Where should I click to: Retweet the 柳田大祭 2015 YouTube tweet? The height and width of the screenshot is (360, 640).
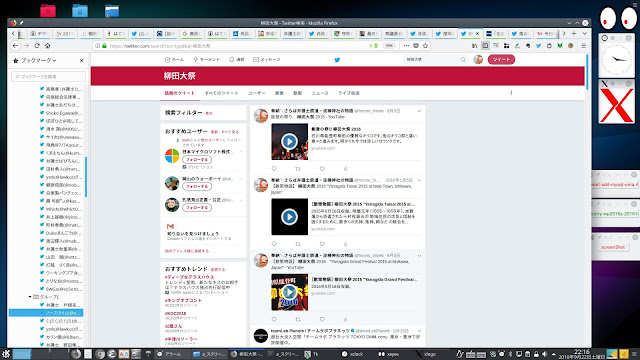pos(298,169)
